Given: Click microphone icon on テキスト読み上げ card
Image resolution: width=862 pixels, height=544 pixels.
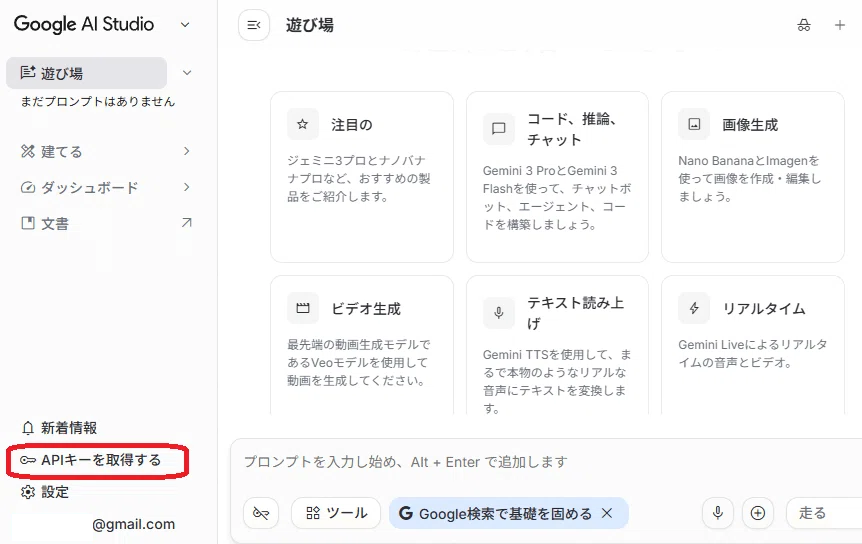Looking at the screenshot, I should point(499,313).
